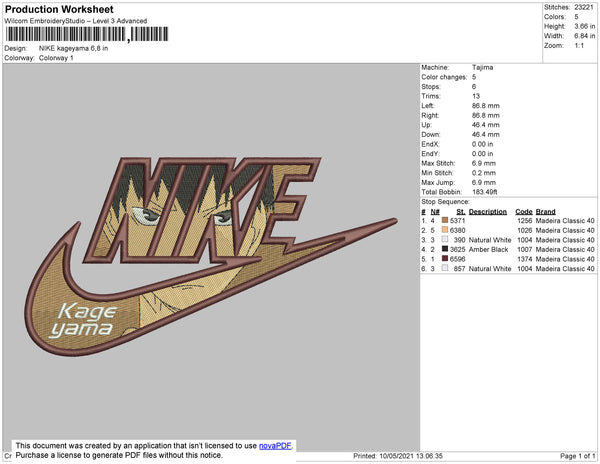Click the Zoom value 1:1

point(579,46)
